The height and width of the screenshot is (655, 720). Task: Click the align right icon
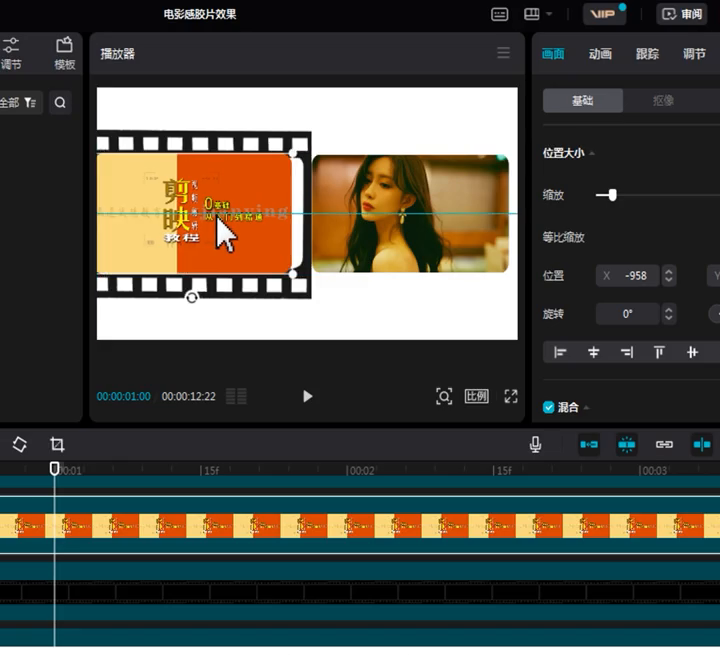[627, 353]
